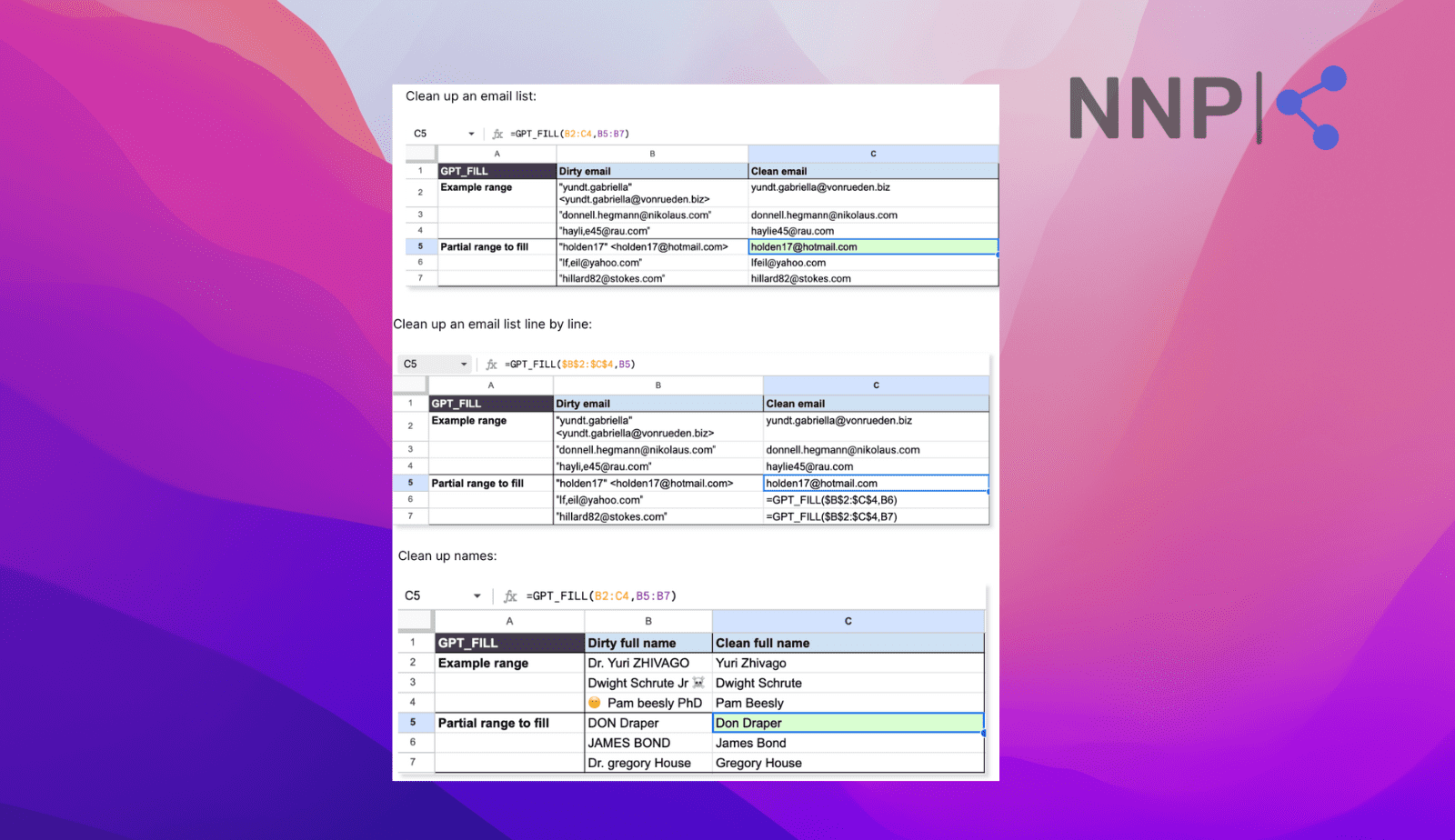1455x840 pixels.
Task: Select highlighted holden17@hotmail.com cell in the top sheet
Action: [873, 246]
